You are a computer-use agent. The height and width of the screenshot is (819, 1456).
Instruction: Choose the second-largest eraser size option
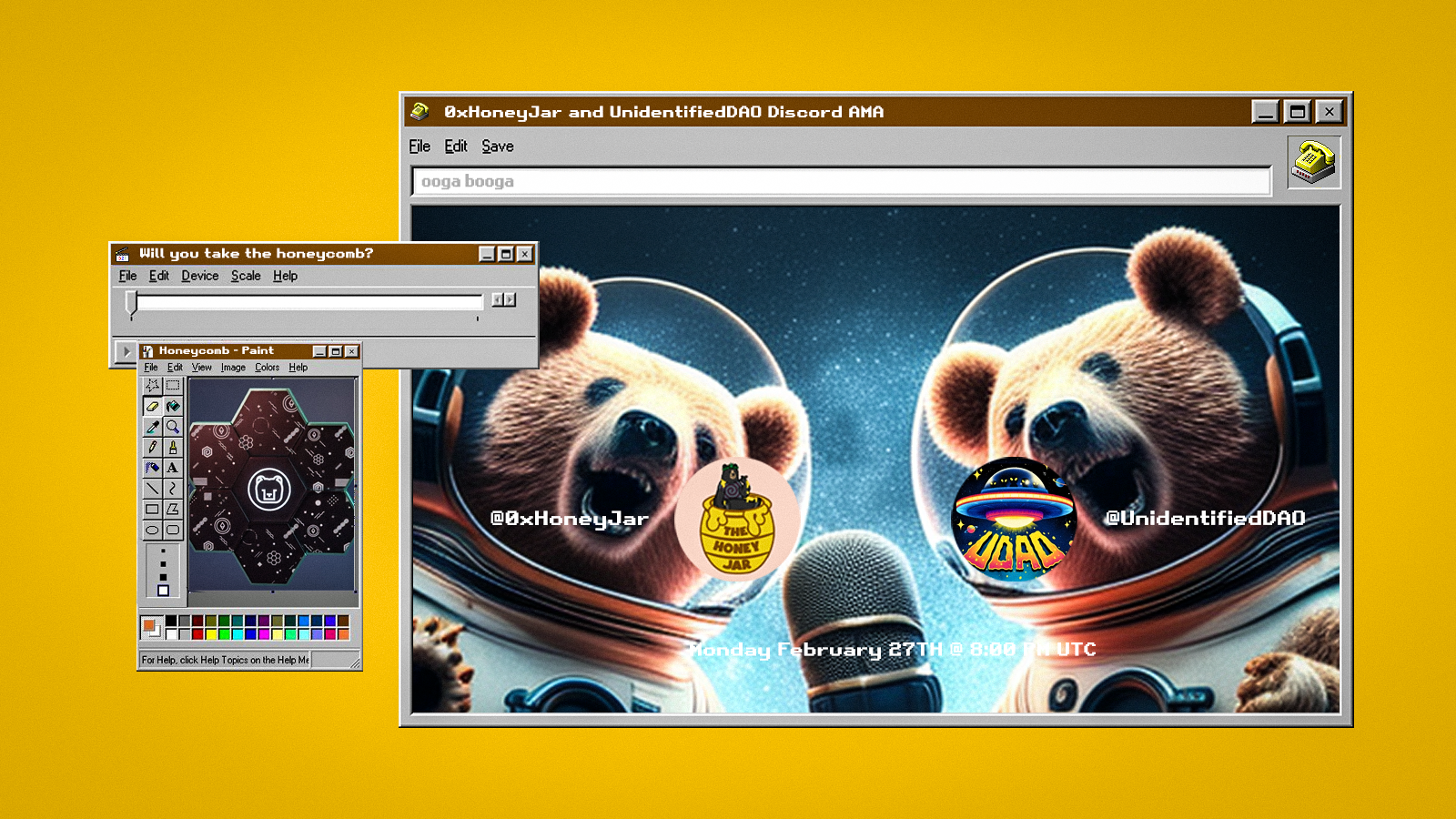(164, 577)
